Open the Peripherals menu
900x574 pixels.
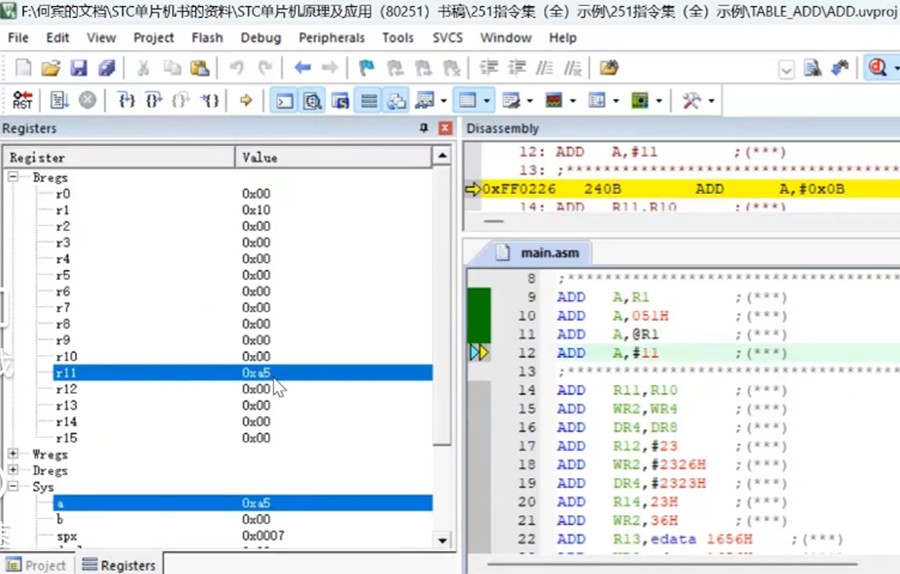[x=332, y=38]
